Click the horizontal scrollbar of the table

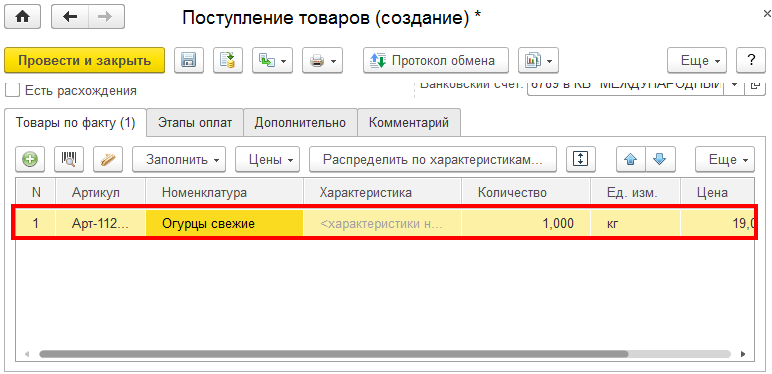click(333, 353)
